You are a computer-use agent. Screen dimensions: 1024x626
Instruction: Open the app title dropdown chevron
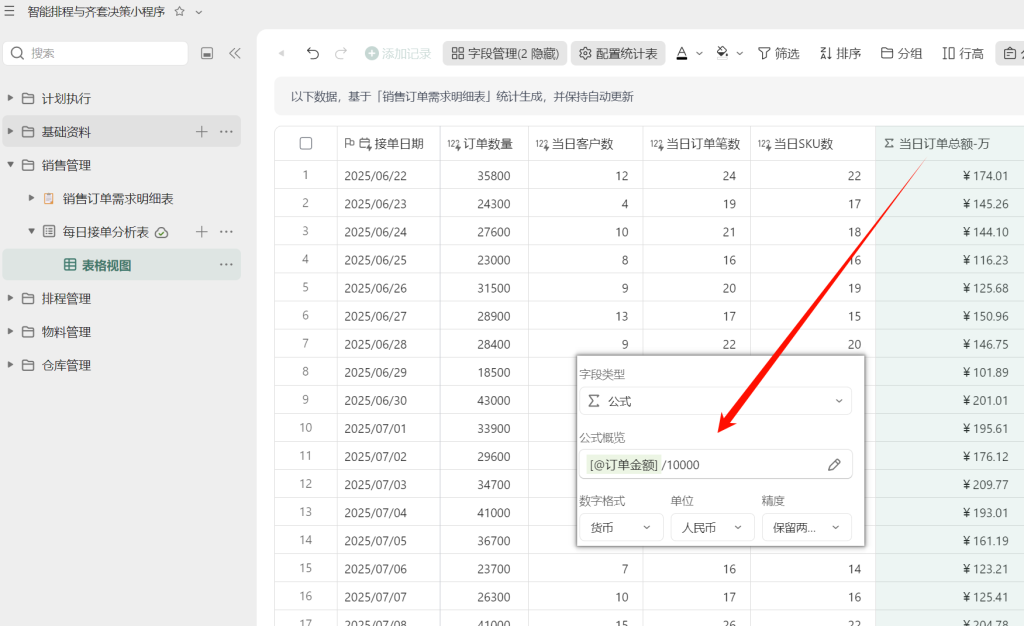pyautogui.click(x=199, y=12)
